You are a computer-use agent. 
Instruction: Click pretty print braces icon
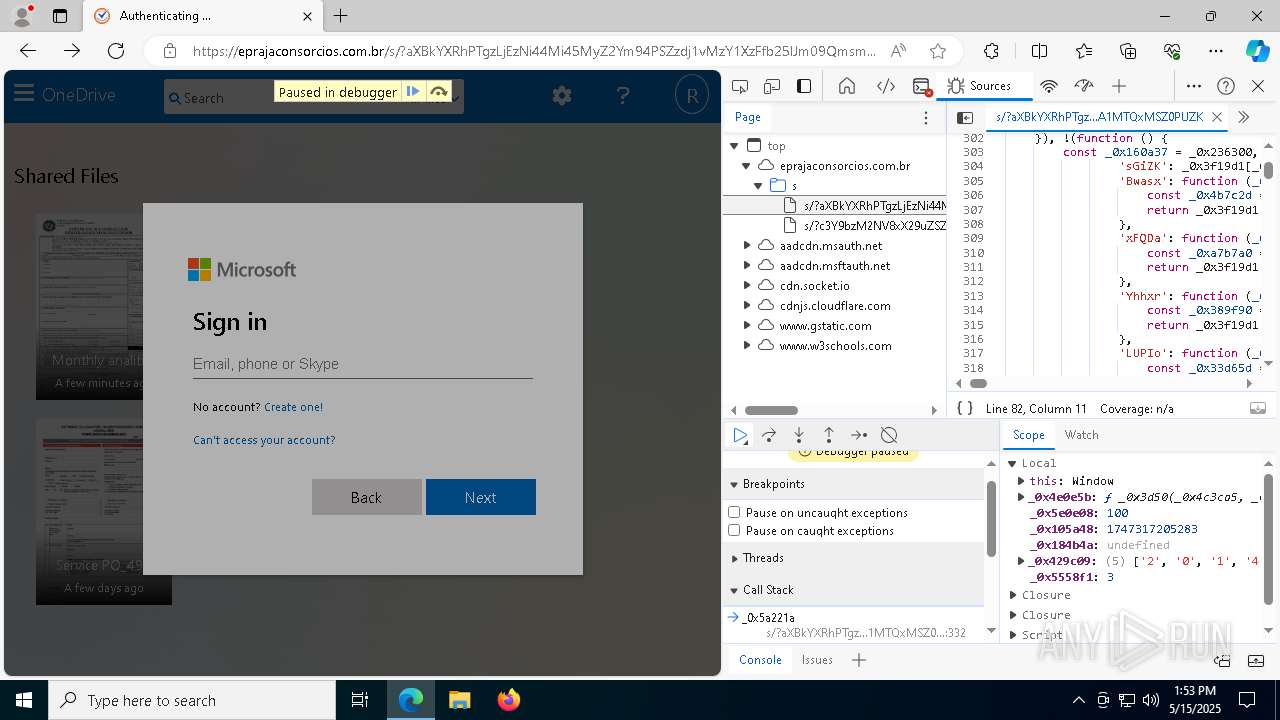[965, 408]
